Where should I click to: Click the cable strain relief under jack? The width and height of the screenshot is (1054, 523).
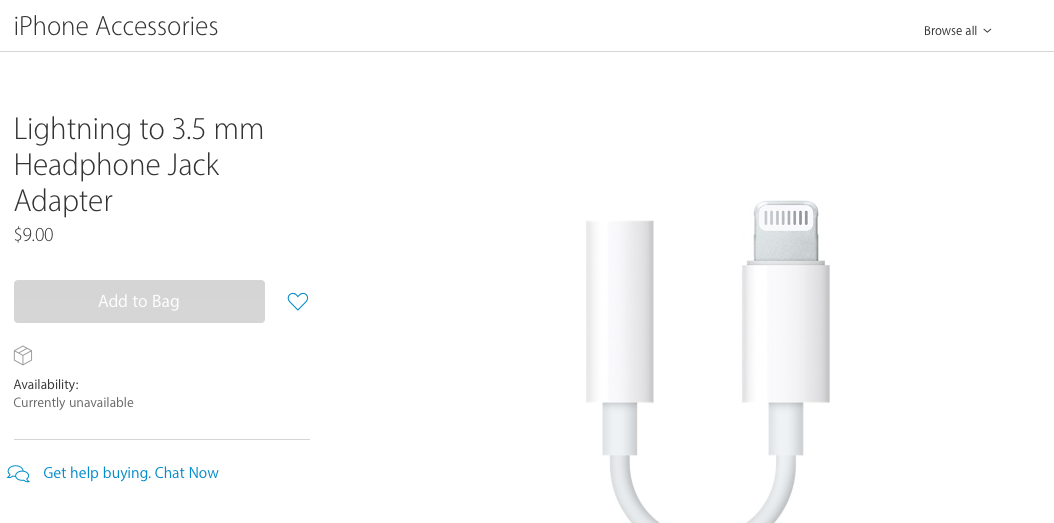coord(619,429)
